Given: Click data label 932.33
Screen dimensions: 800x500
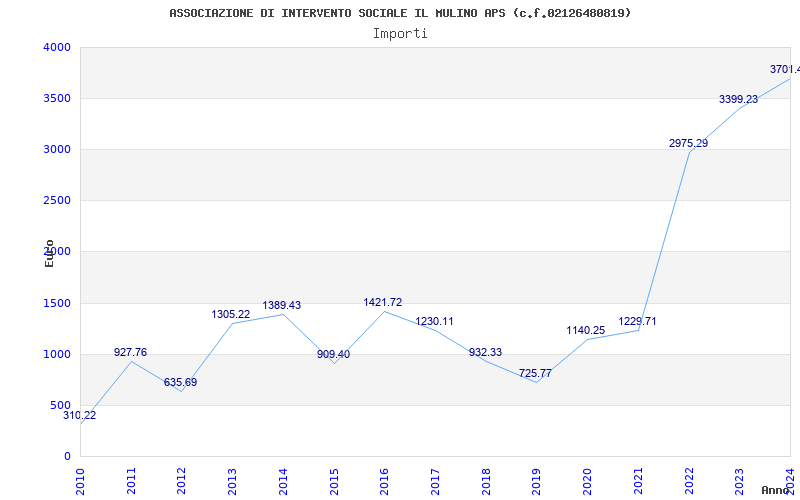Looking at the screenshot, I should point(485,352).
